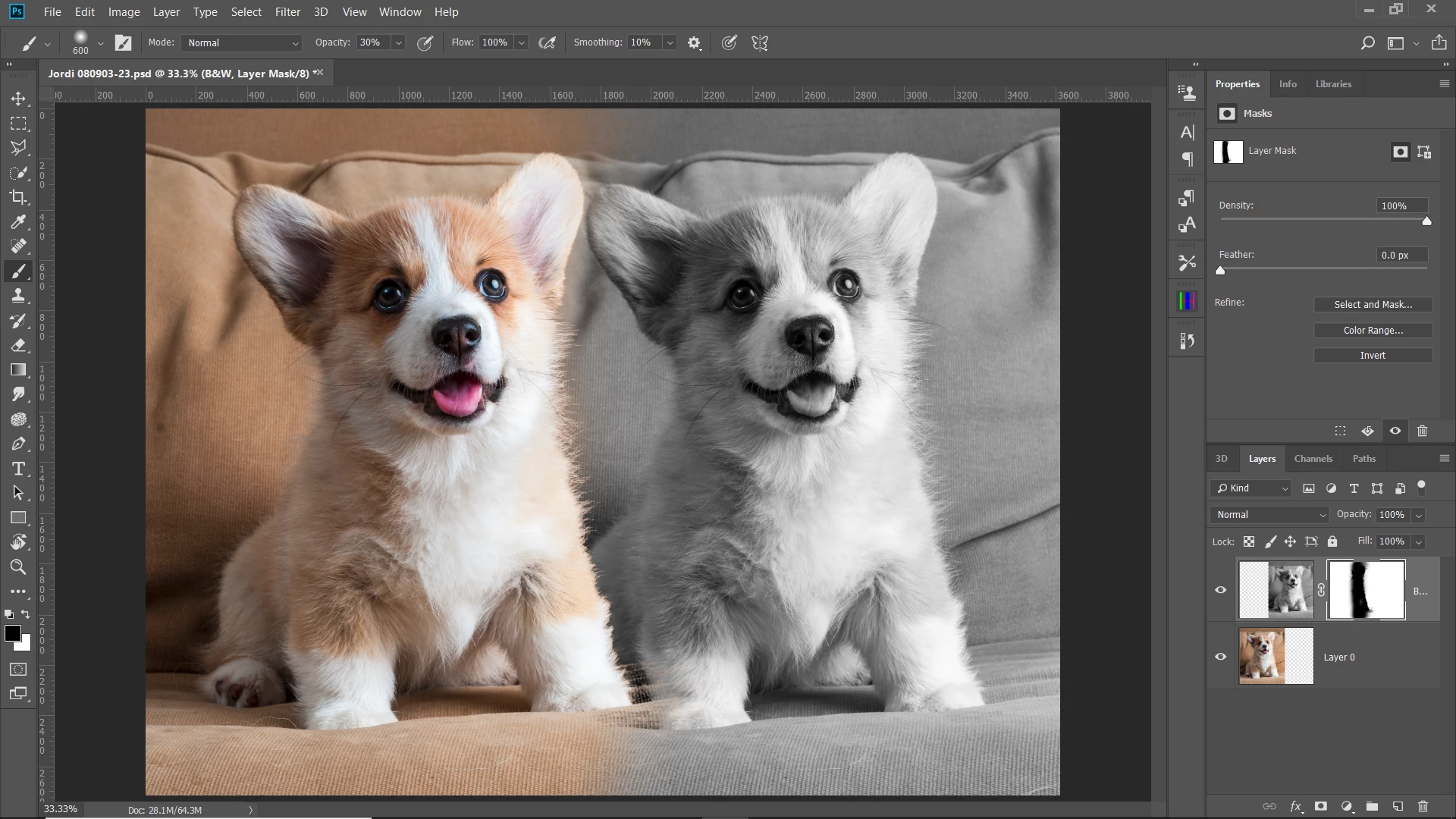This screenshot has height=819, width=1456.
Task: Click the Select and Mask button
Action: click(1373, 305)
